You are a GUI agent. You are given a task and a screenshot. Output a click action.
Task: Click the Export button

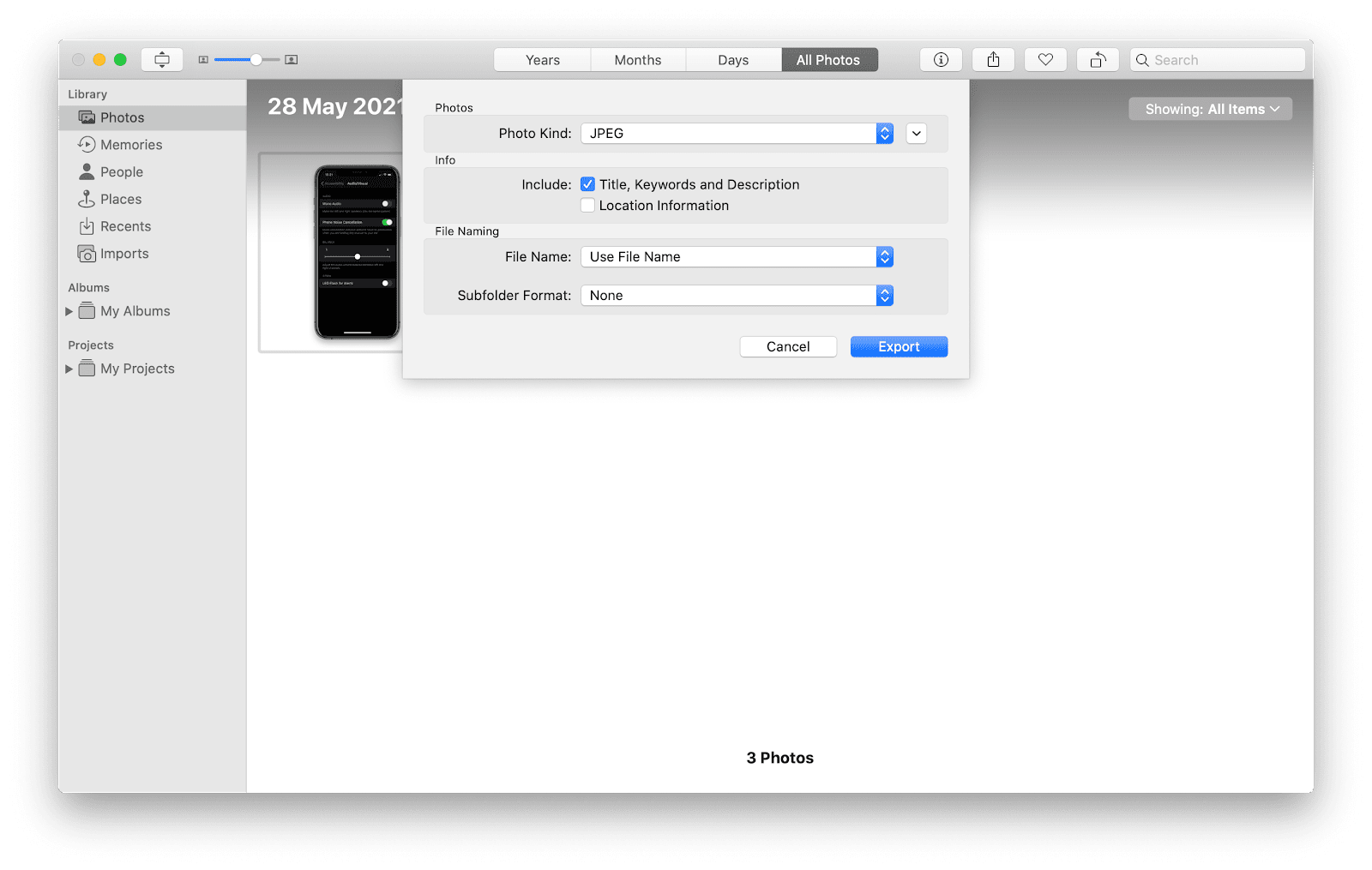click(898, 347)
